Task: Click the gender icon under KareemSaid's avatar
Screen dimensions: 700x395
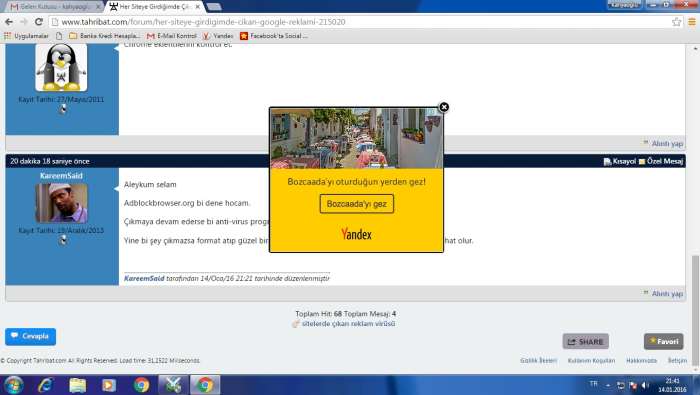Action: pyautogui.click(x=63, y=240)
